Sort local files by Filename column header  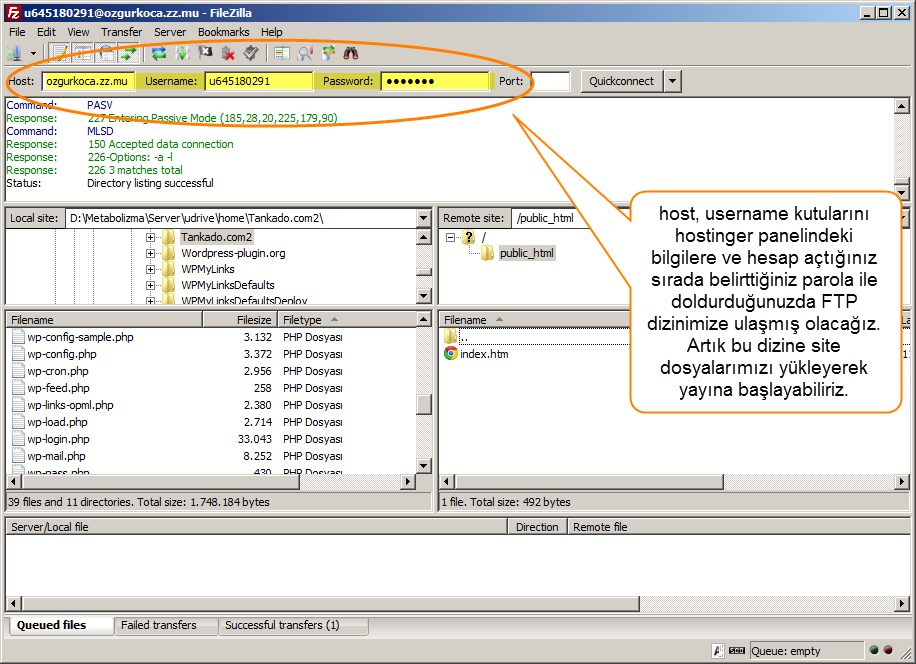pyautogui.click(x=105, y=319)
